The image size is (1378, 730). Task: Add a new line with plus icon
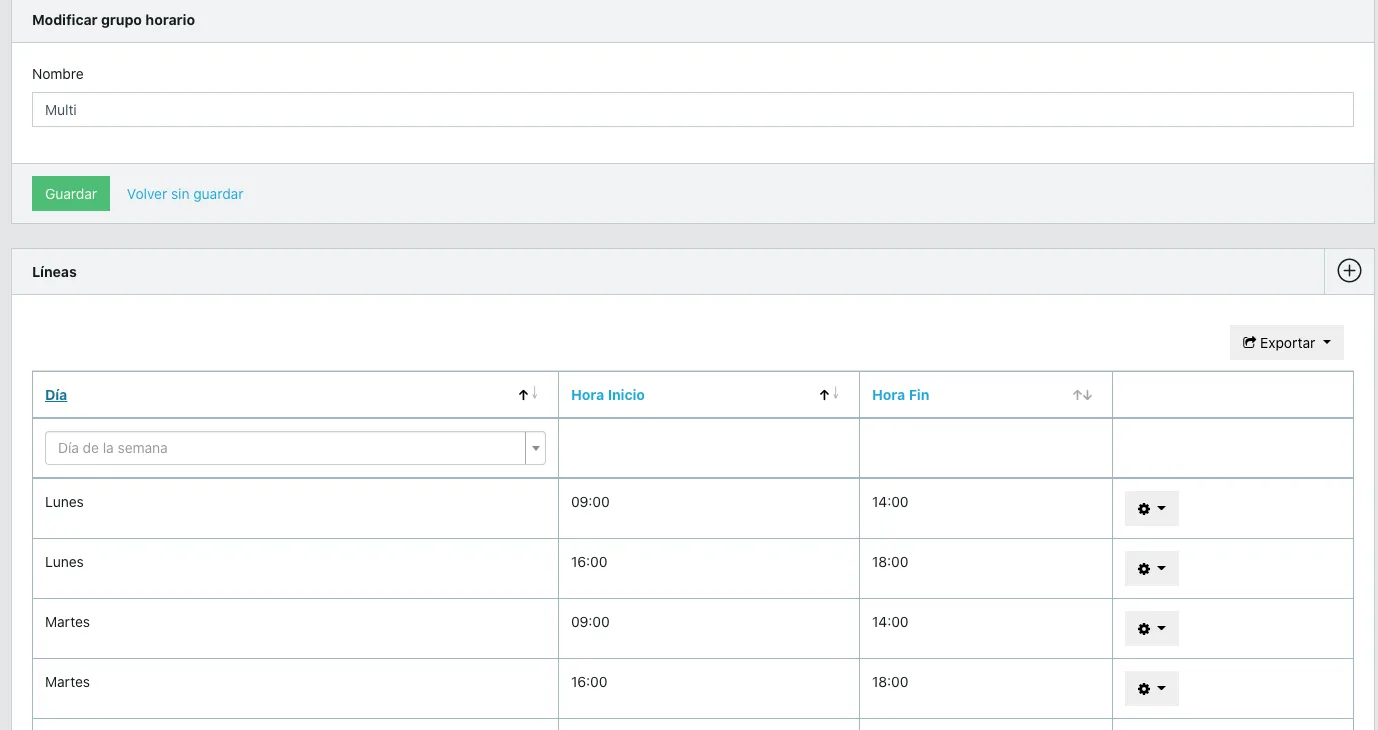tap(1349, 271)
